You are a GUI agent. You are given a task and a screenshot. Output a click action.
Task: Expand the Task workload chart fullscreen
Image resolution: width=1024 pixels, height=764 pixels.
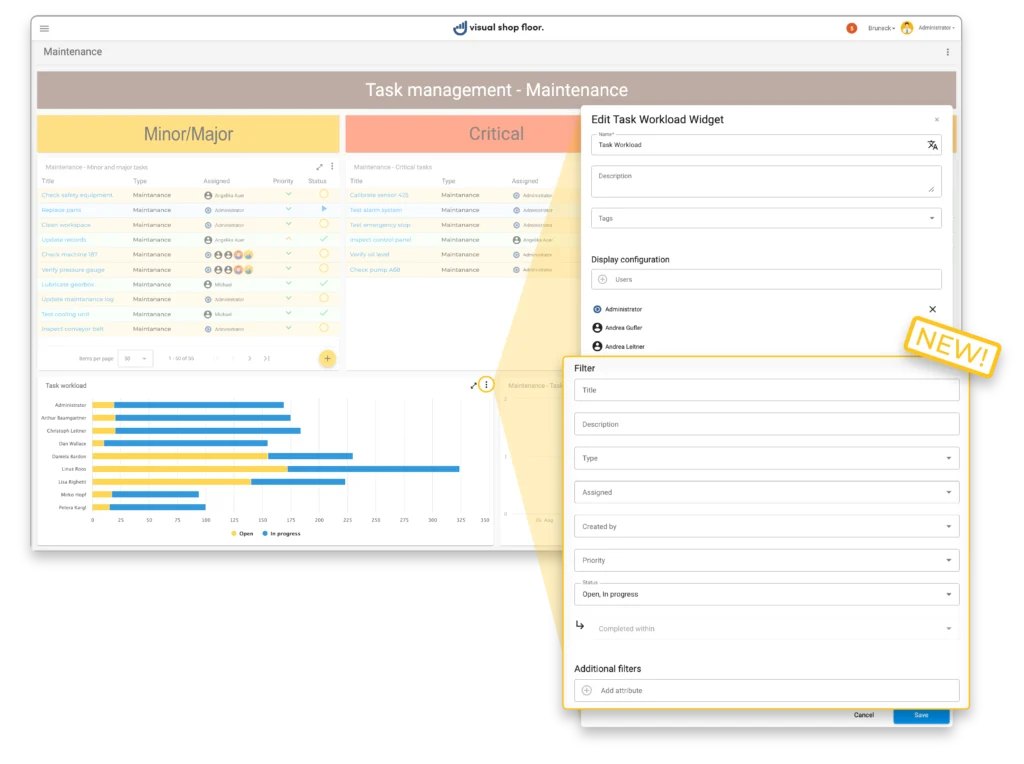[474, 385]
